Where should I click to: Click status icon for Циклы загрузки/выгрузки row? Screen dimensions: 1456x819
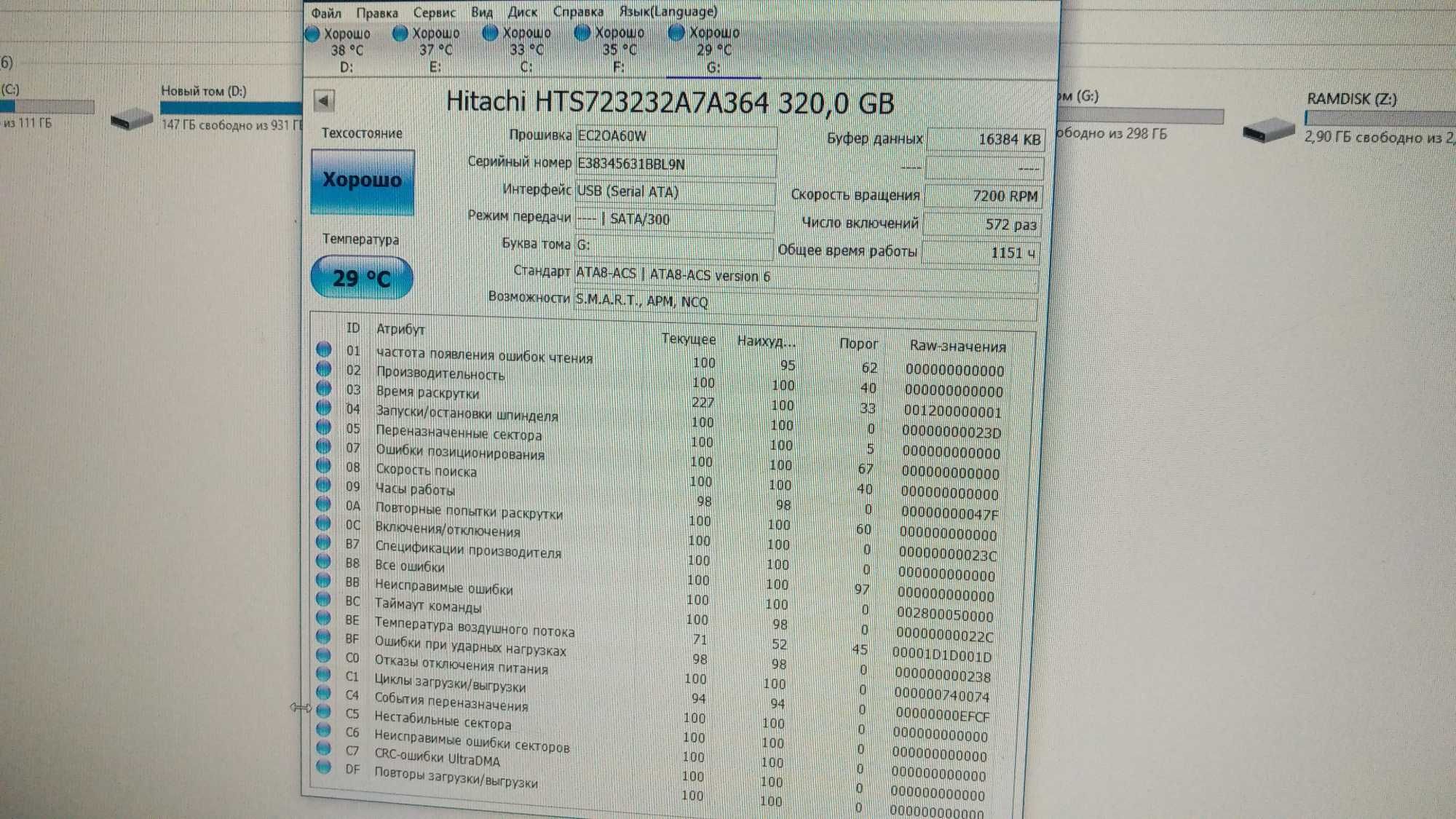tap(324, 675)
